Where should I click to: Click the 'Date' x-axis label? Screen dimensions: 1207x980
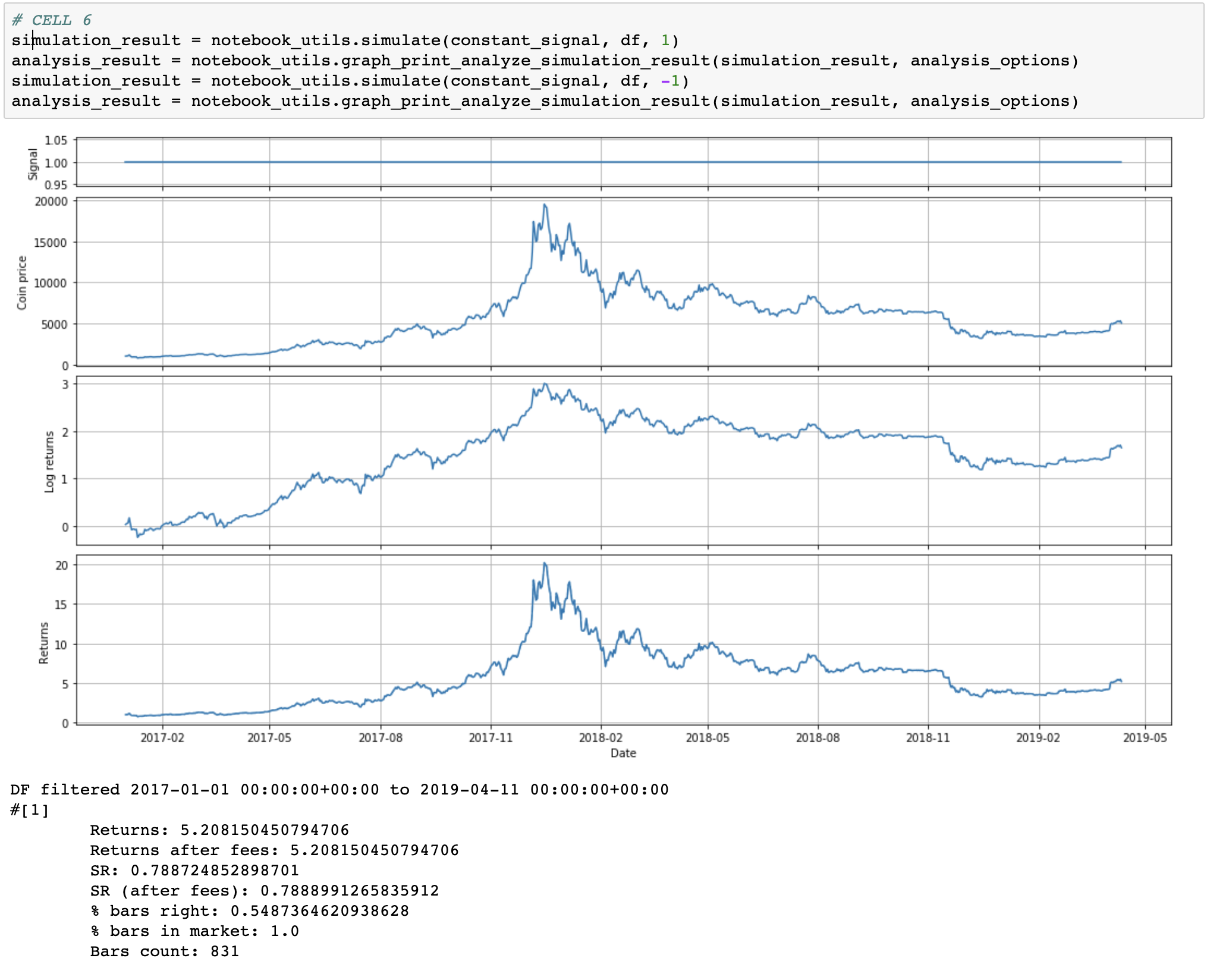click(x=623, y=753)
